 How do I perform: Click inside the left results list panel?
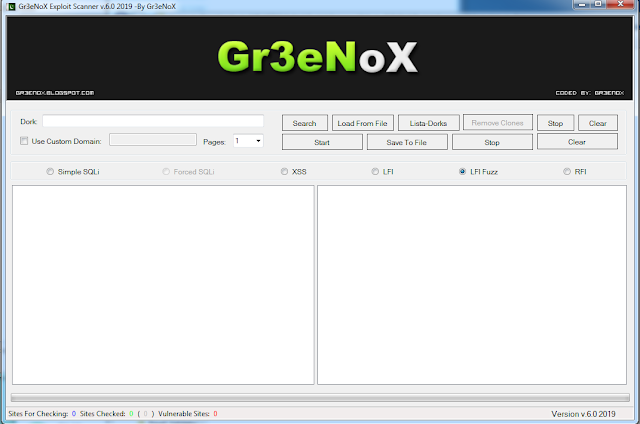click(x=163, y=285)
